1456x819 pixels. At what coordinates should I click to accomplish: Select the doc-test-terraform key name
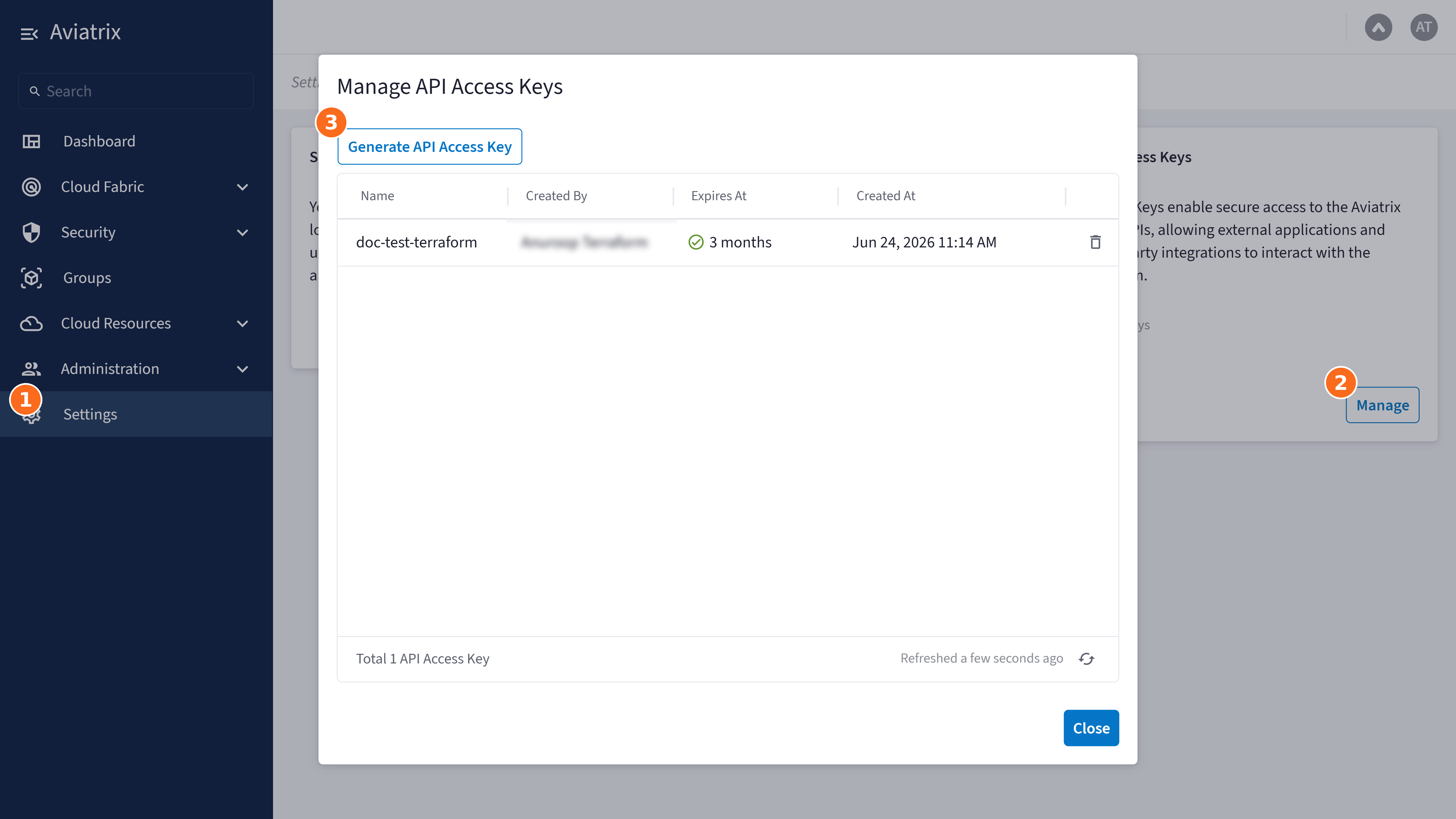pos(417,242)
